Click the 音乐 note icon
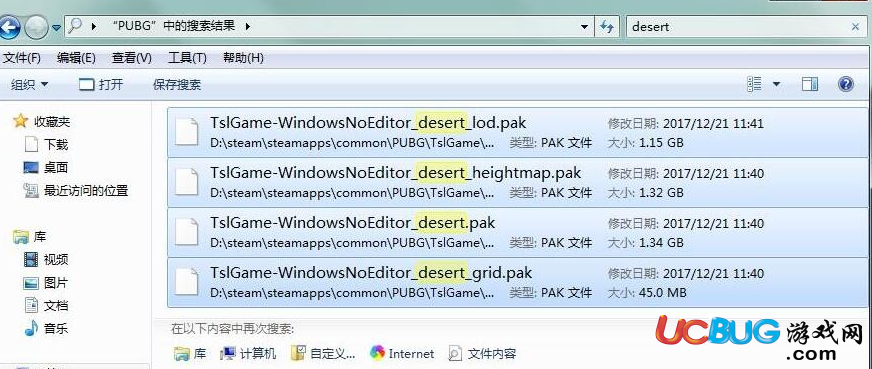Viewport: 872px width, 369px height. (x=31, y=328)
